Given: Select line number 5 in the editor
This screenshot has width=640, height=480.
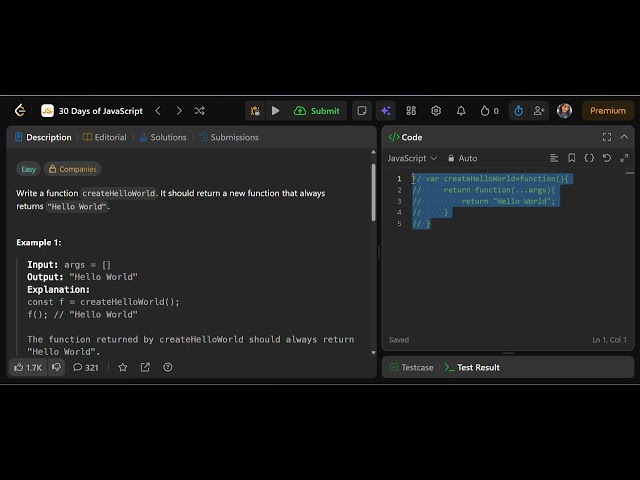Looking at the screenshot, I should tap(399, 224).
